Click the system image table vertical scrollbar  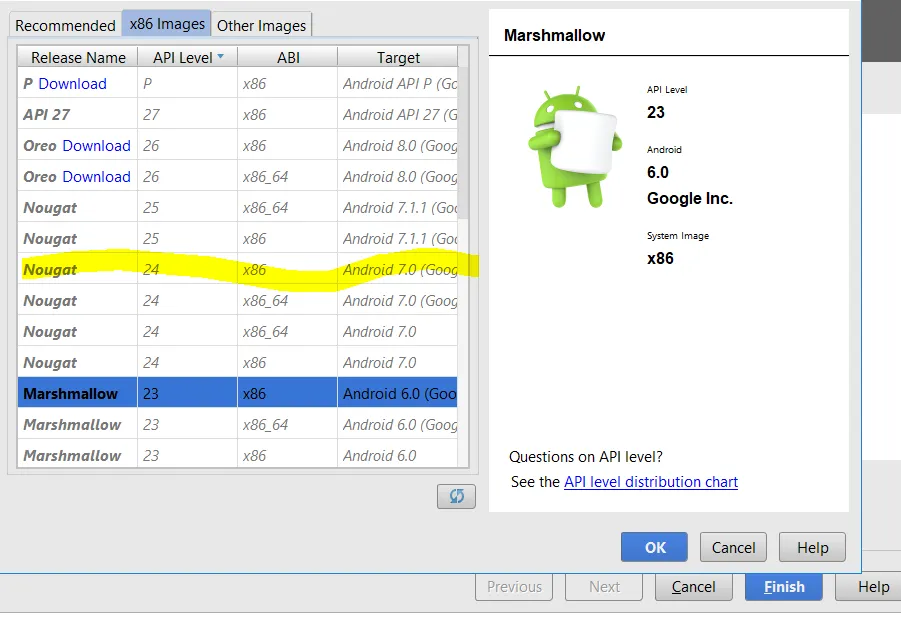463,144
